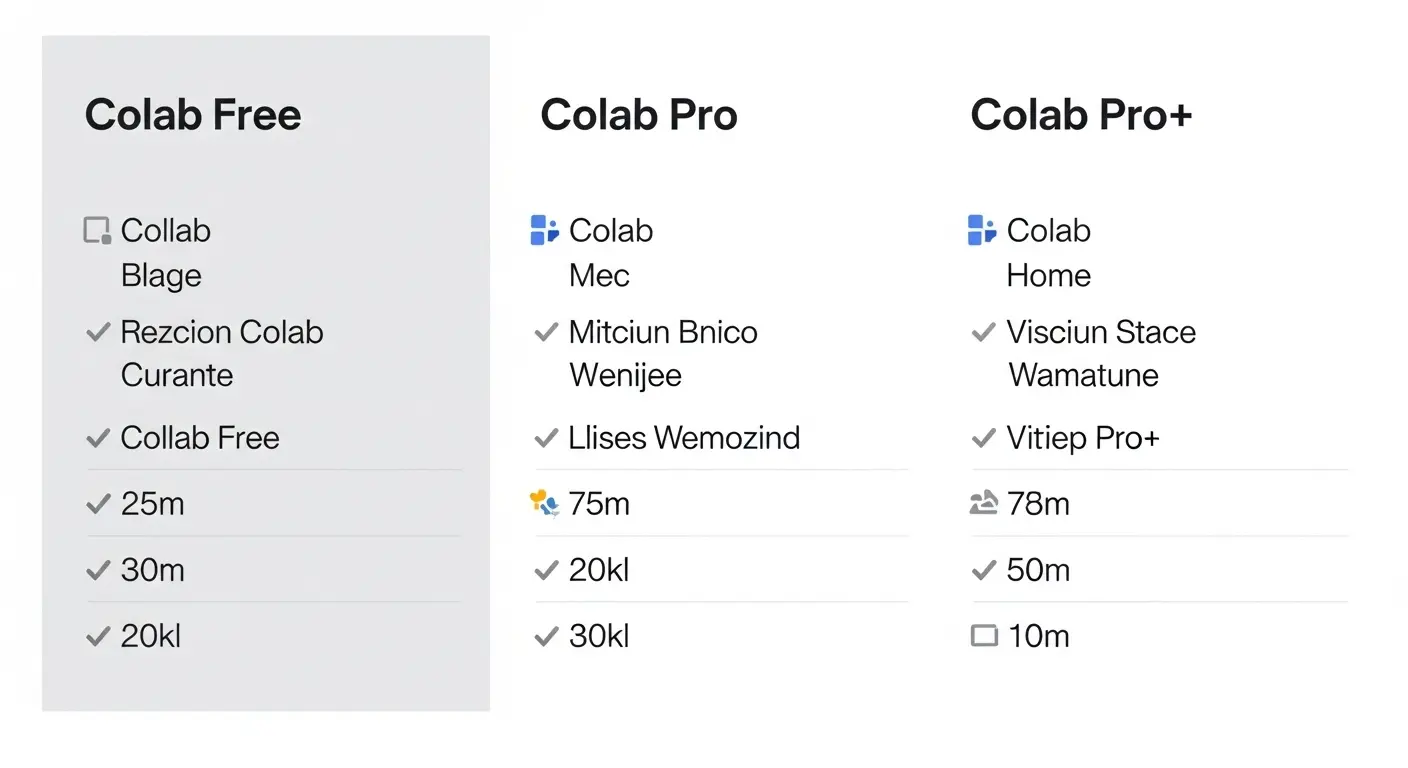Click the 50m entry under Colab Pro+

(1038, 570)
